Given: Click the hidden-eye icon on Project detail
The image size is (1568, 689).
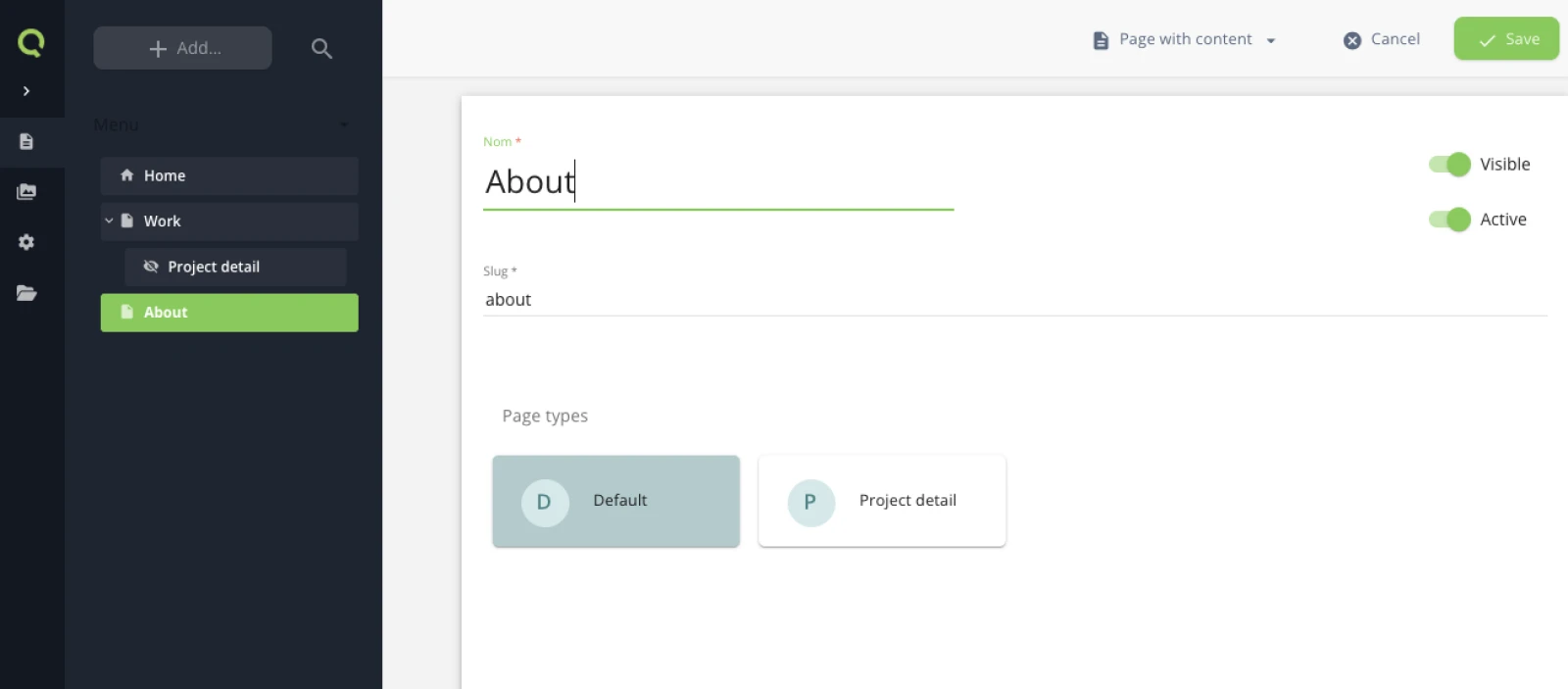Looking at the screenshot, I should 151,267.
